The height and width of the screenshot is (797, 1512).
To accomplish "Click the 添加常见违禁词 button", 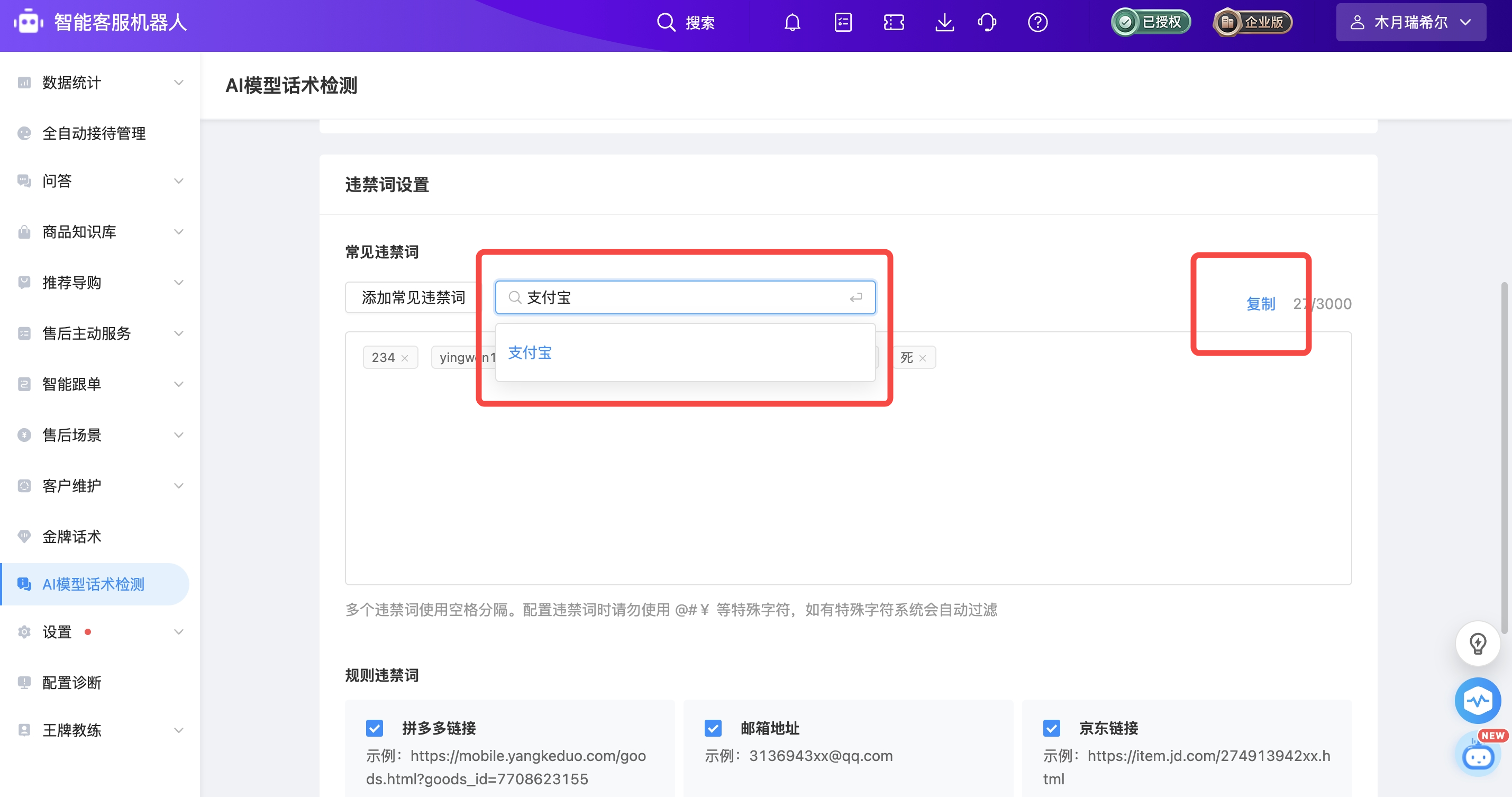I will click(x=413, y=298).
